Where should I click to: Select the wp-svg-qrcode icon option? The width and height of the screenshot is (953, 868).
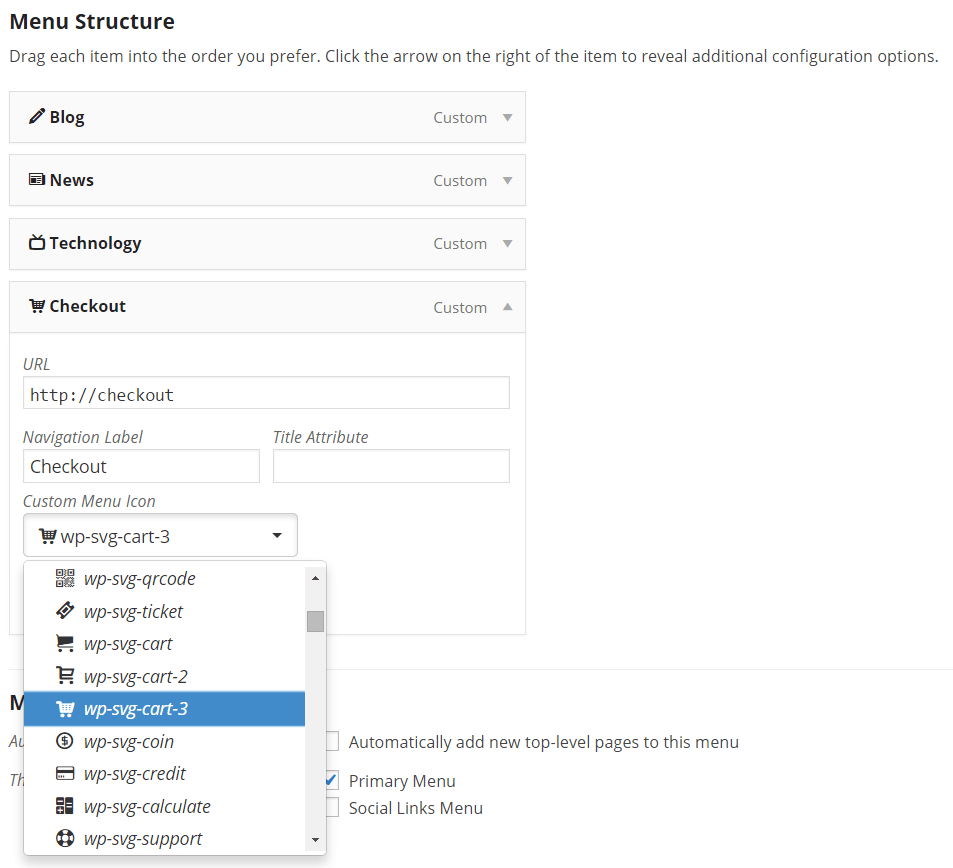[x=140, y=578]
